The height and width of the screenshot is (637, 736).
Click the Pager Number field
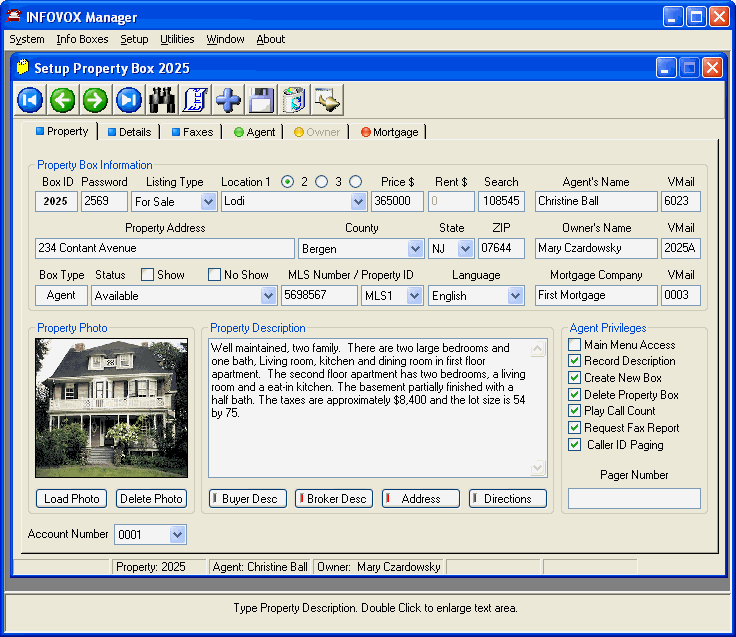(x=634, y=499)
